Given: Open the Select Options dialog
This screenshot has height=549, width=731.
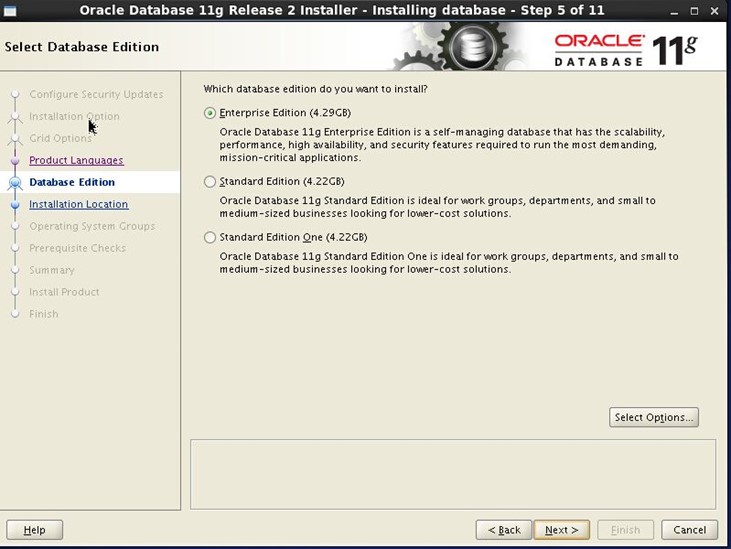Looking at the screenshot, I should (x=653, y=417).
